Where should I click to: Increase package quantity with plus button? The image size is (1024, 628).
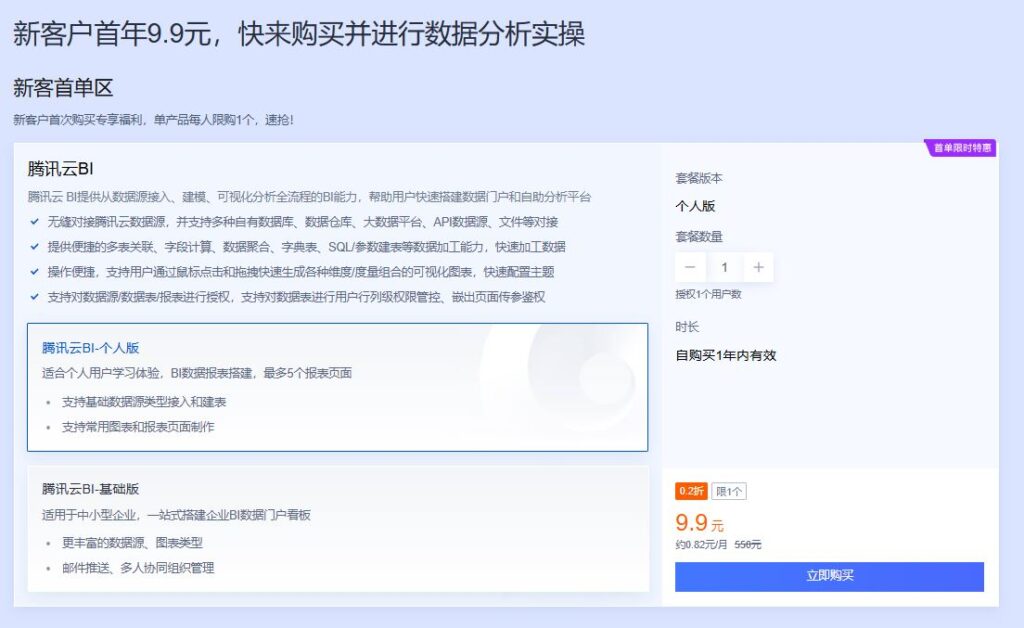pos(758,267)
